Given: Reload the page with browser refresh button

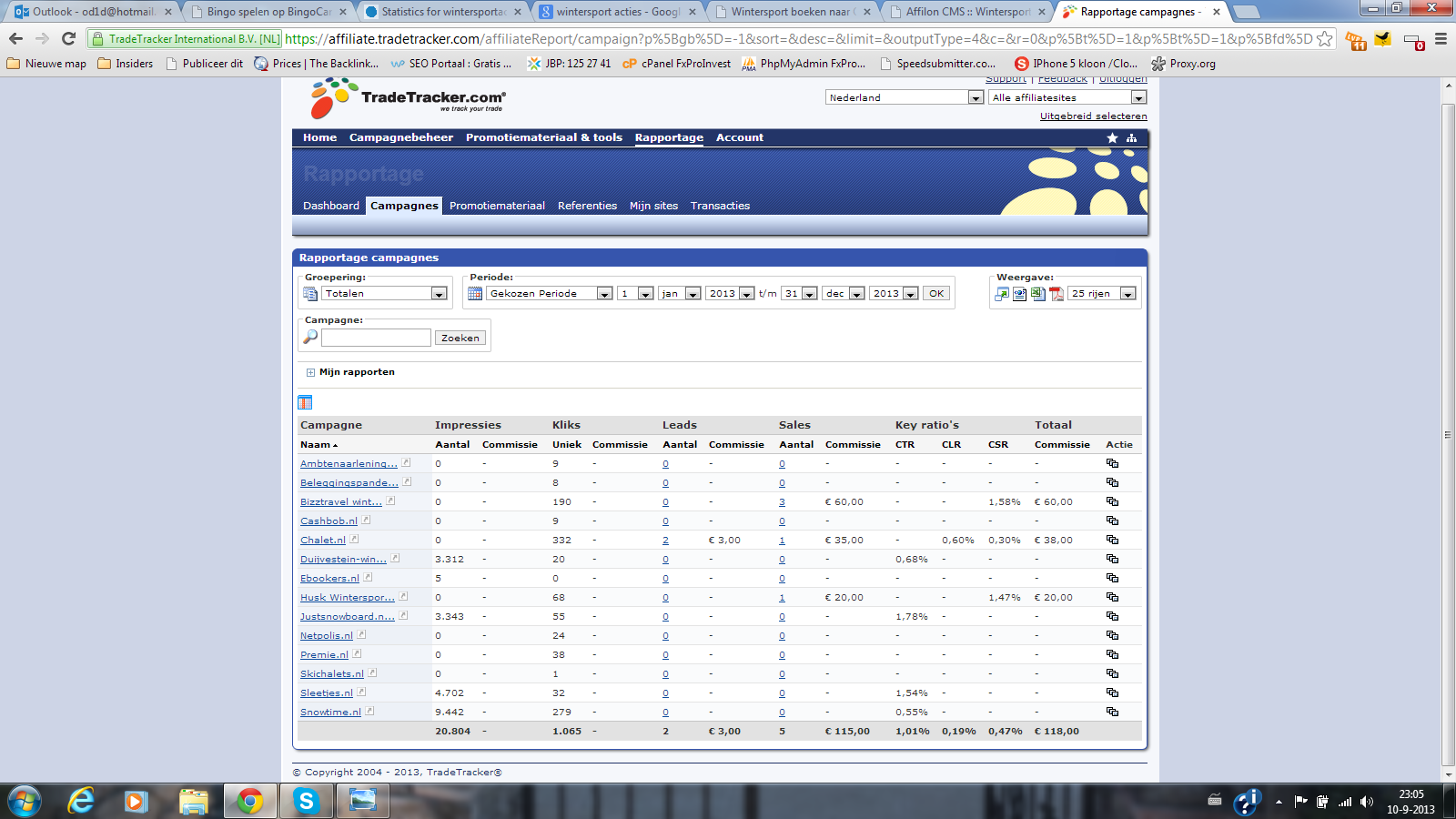Looking at the screenshot, I should (x=68, y=38).
